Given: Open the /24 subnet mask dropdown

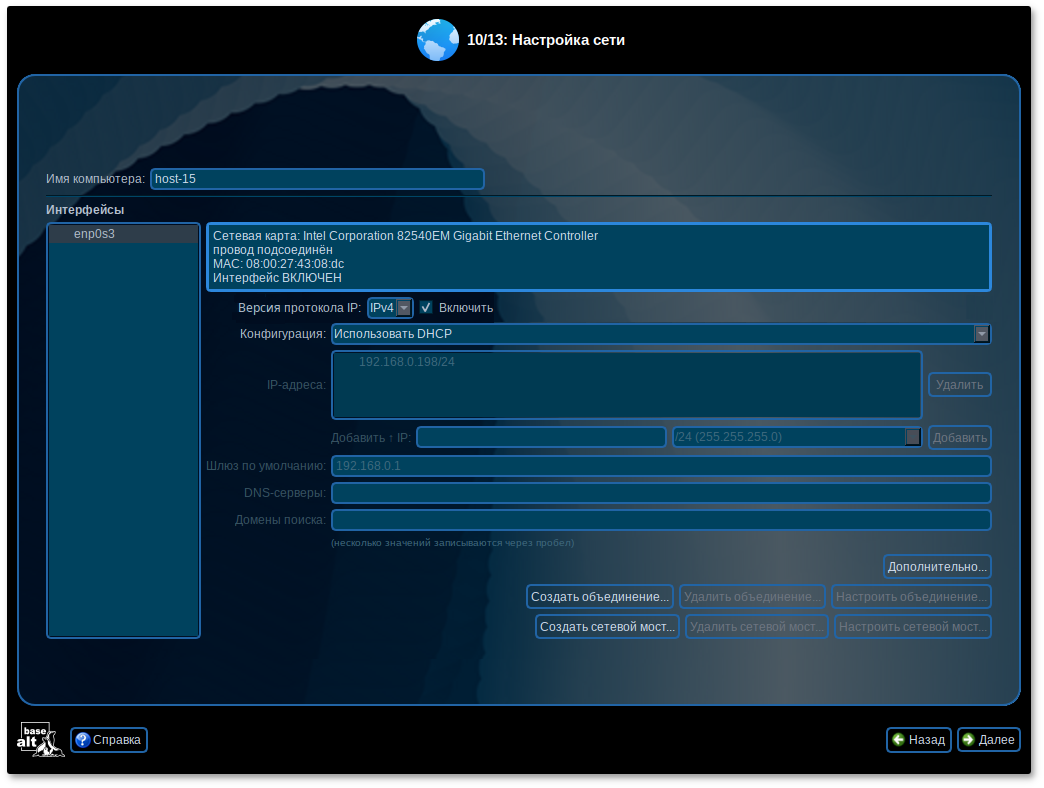Looking at the screenshot, I should point(912,437).
